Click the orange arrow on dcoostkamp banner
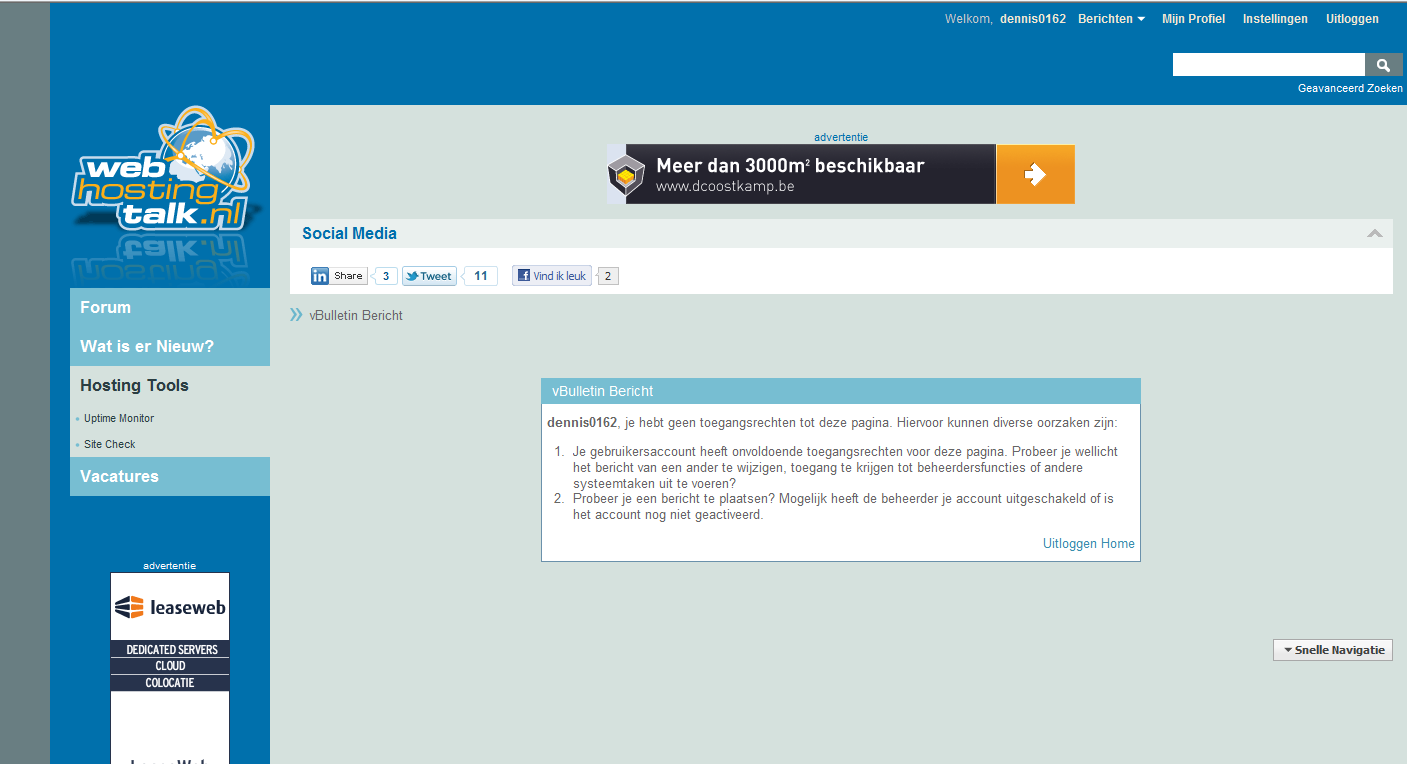Viewport: 1407px width, 764px height. pos(1035,174)
